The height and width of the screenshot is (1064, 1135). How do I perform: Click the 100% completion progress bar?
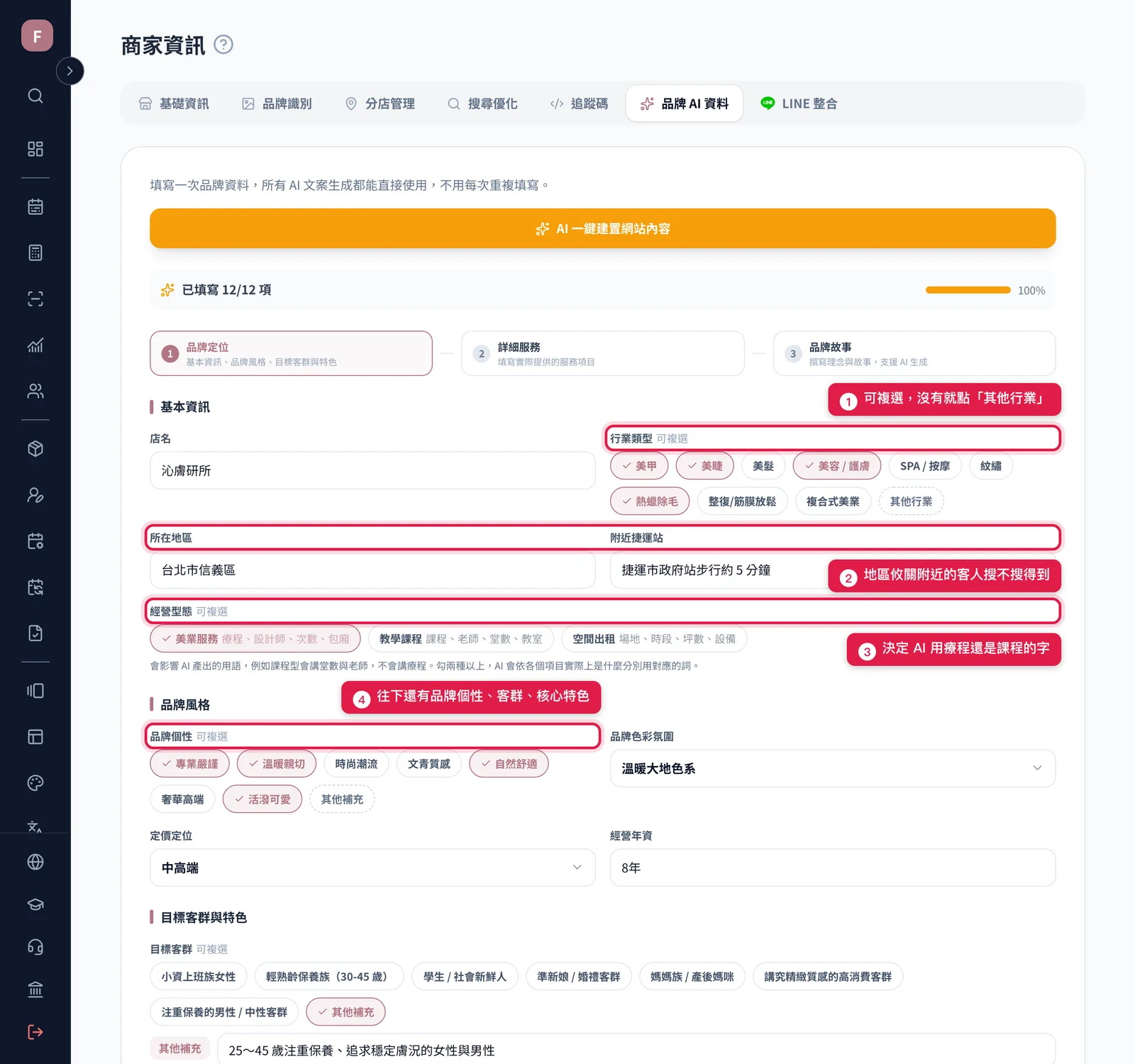[x=968, y=290]
